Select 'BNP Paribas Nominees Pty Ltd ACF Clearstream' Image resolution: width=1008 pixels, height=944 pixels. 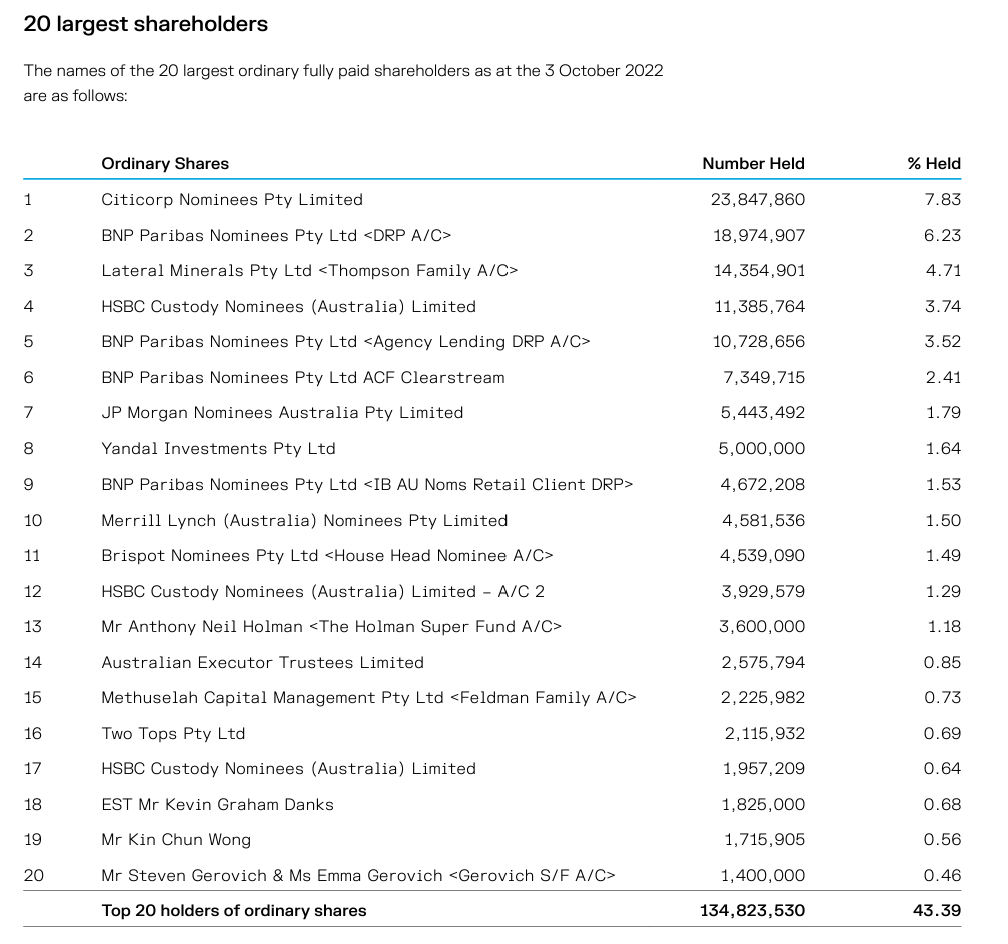[x=303, y=377]
